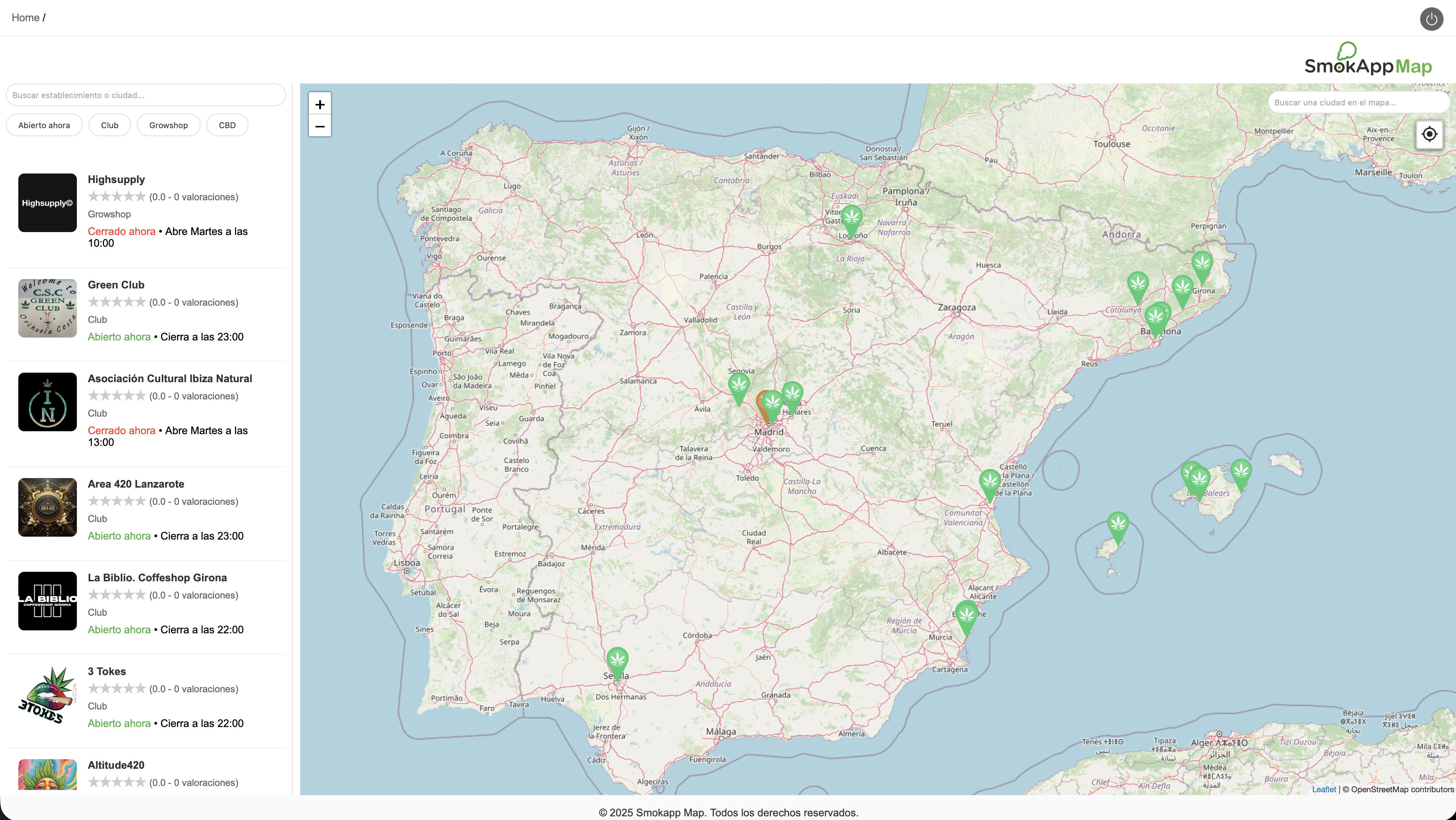Open the Leaflet attribution link
The height and width of the screenshot is (820, 1456).
coord(1324,789)
